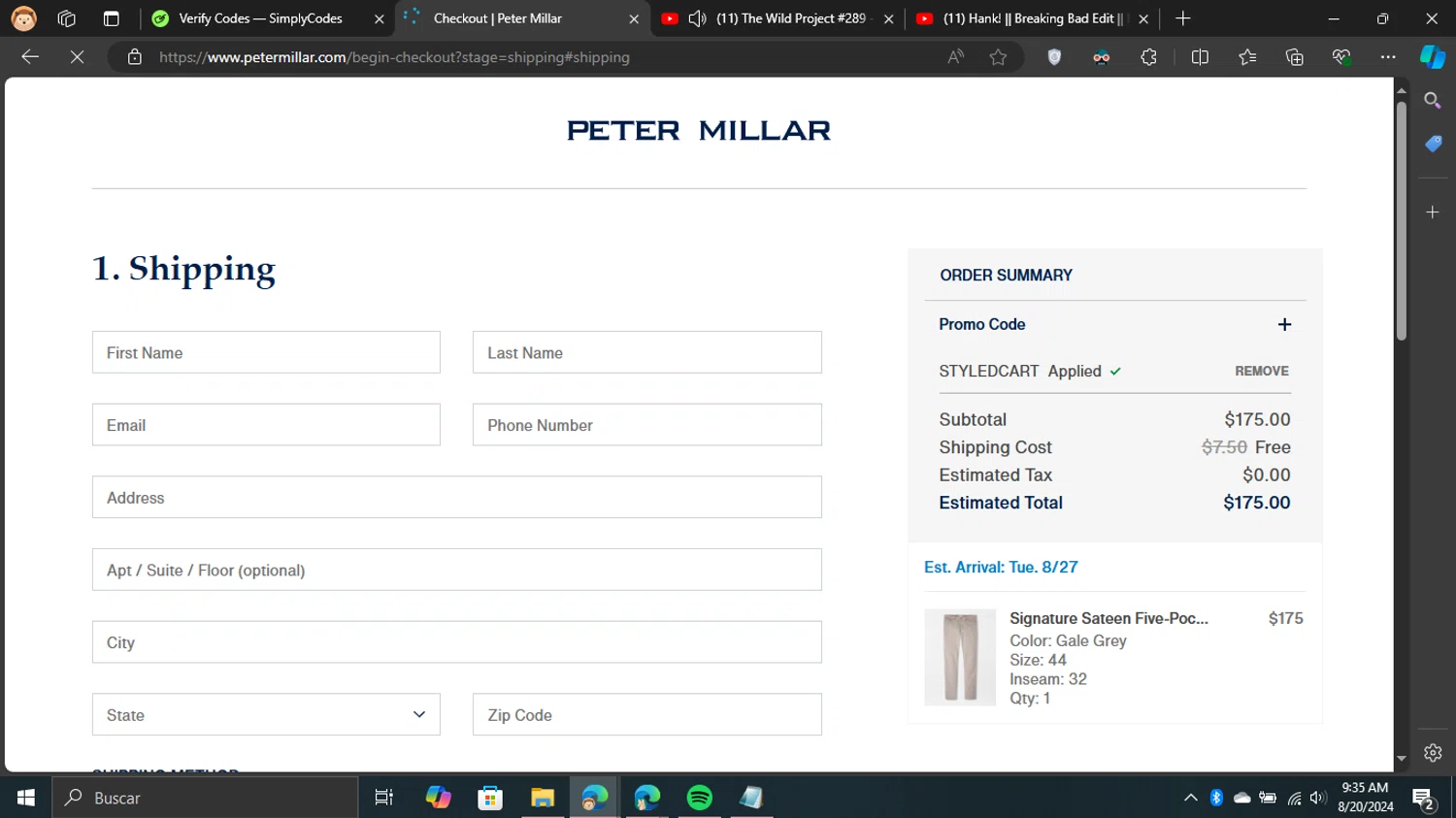Focus the Email field
Image resolution: width=1456 pixels, height=818 pixels.
coord(266,425)
